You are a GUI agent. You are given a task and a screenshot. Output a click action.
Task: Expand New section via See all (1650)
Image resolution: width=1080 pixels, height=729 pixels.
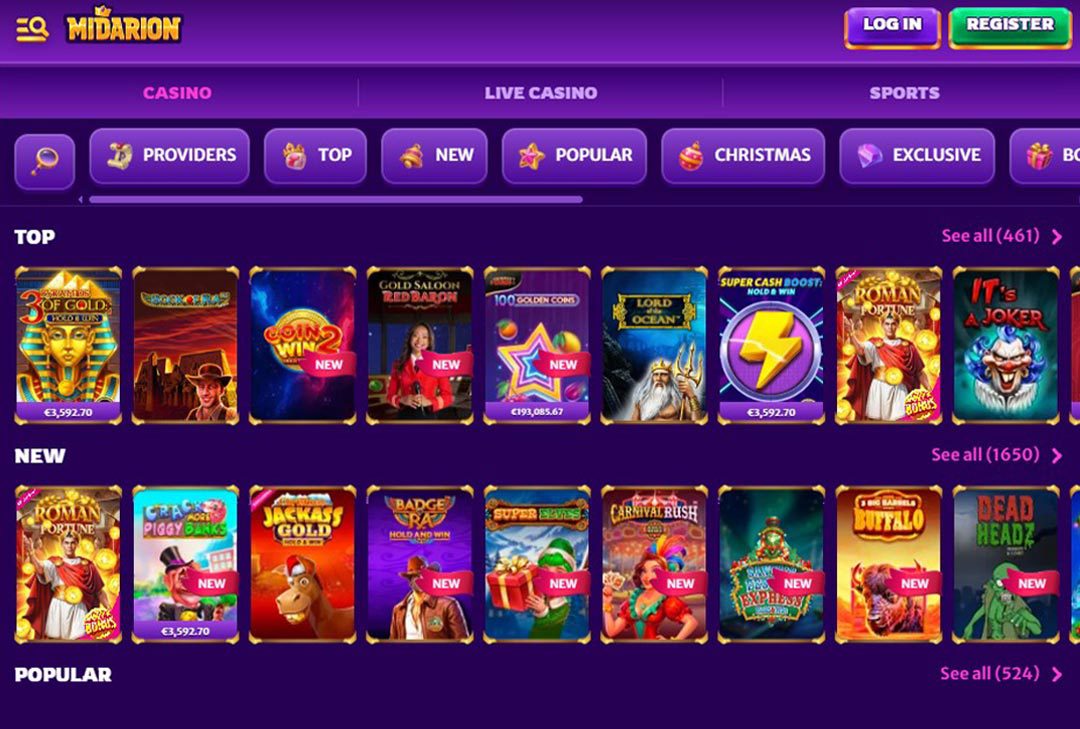tap(997, 455)
